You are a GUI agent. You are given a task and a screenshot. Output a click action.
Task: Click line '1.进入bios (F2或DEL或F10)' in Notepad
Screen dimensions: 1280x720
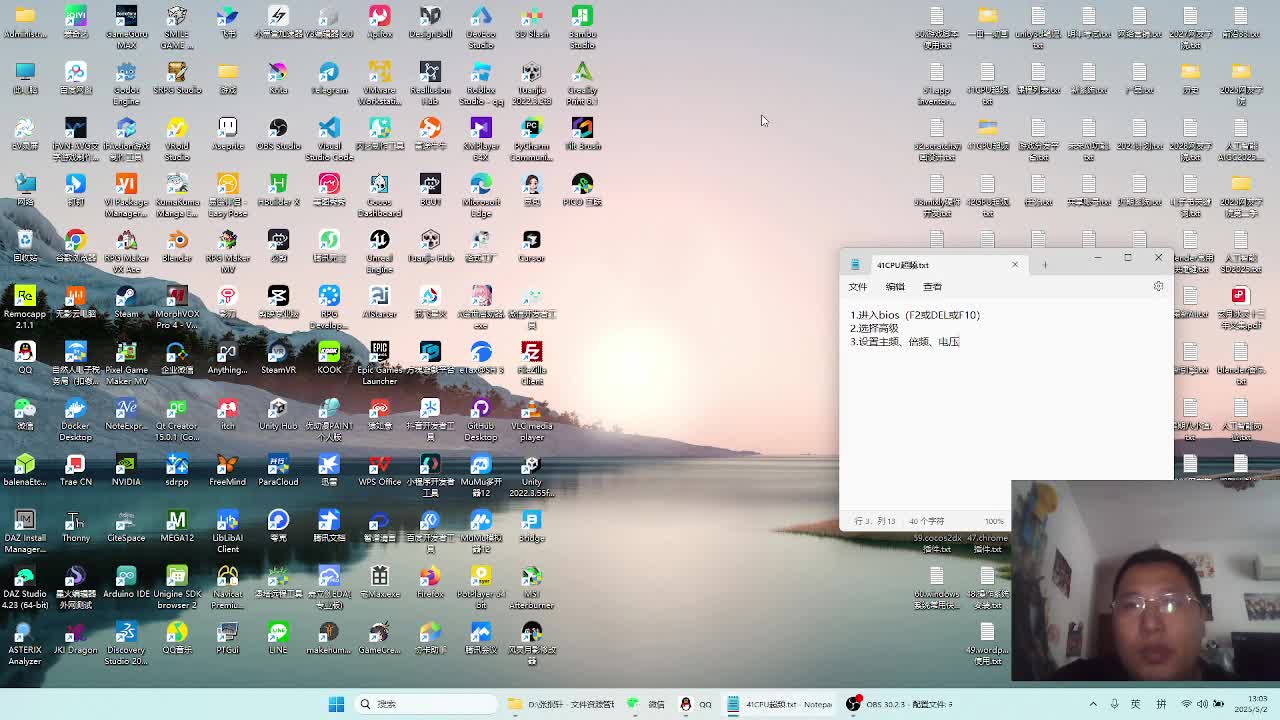click(915, 315)
